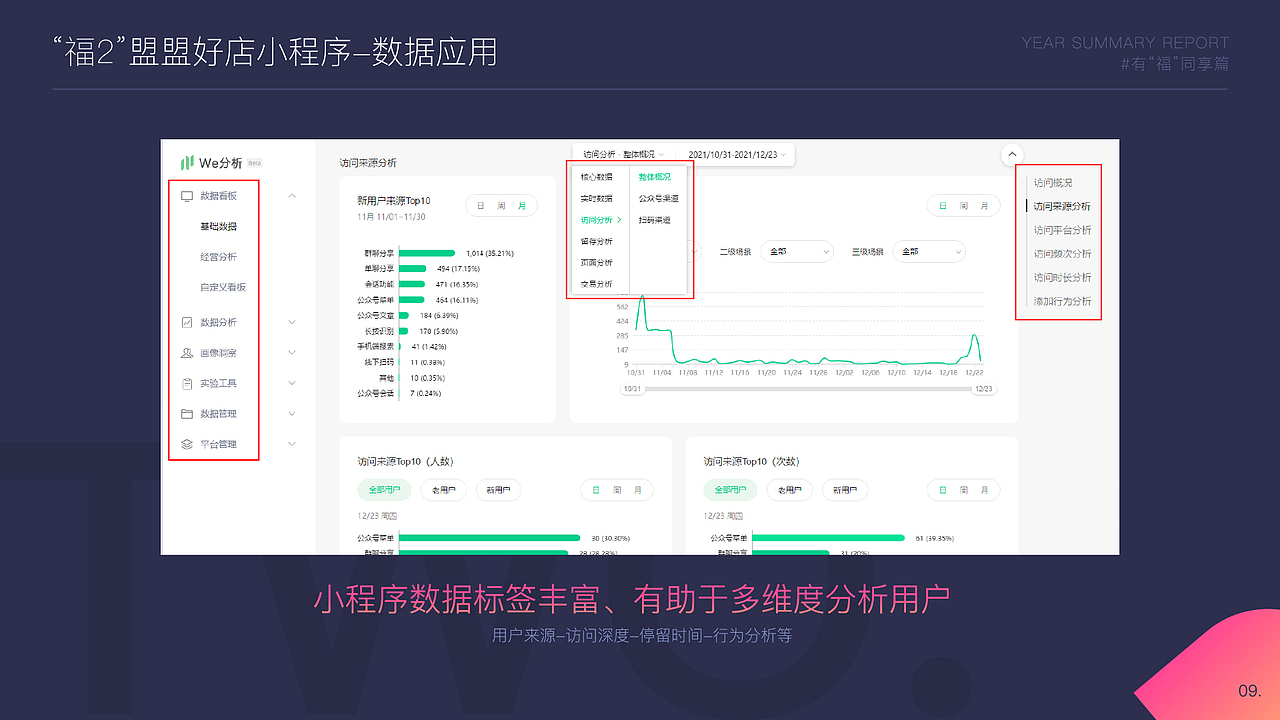Click the We分析 green logo icon

point(187,163)
